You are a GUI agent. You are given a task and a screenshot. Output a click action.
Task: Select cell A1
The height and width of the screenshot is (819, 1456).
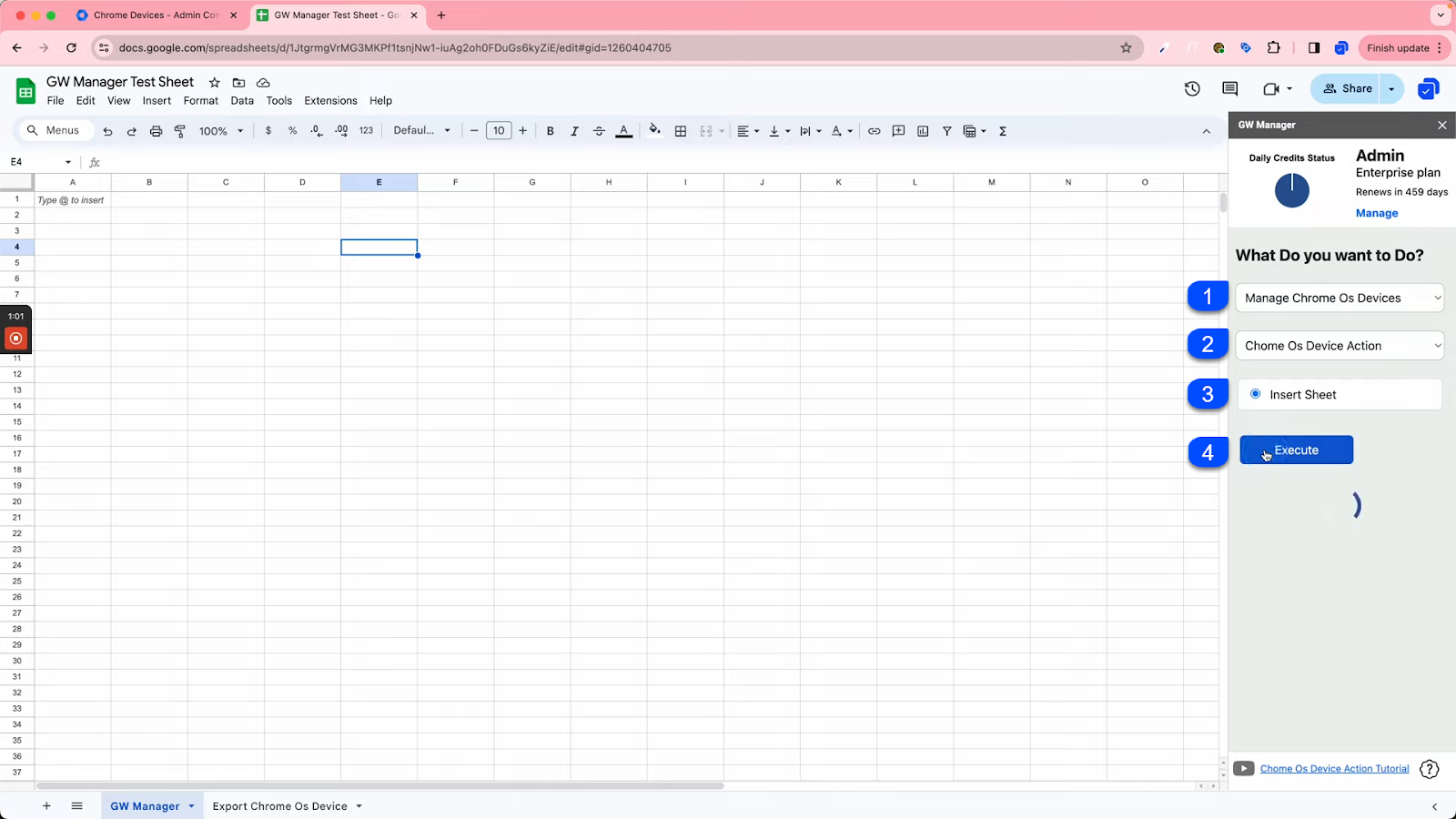click(73, 199)
